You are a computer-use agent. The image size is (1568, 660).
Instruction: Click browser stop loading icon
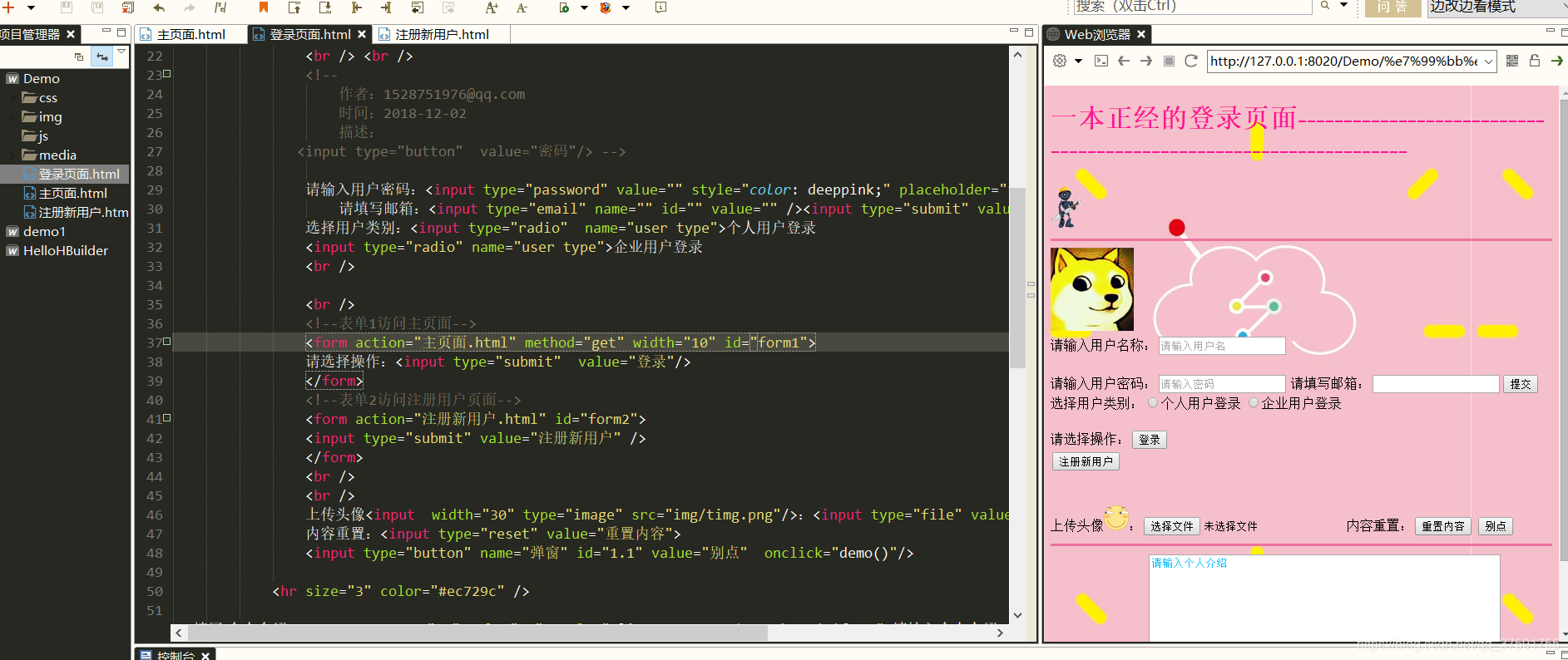[1169, 61]
